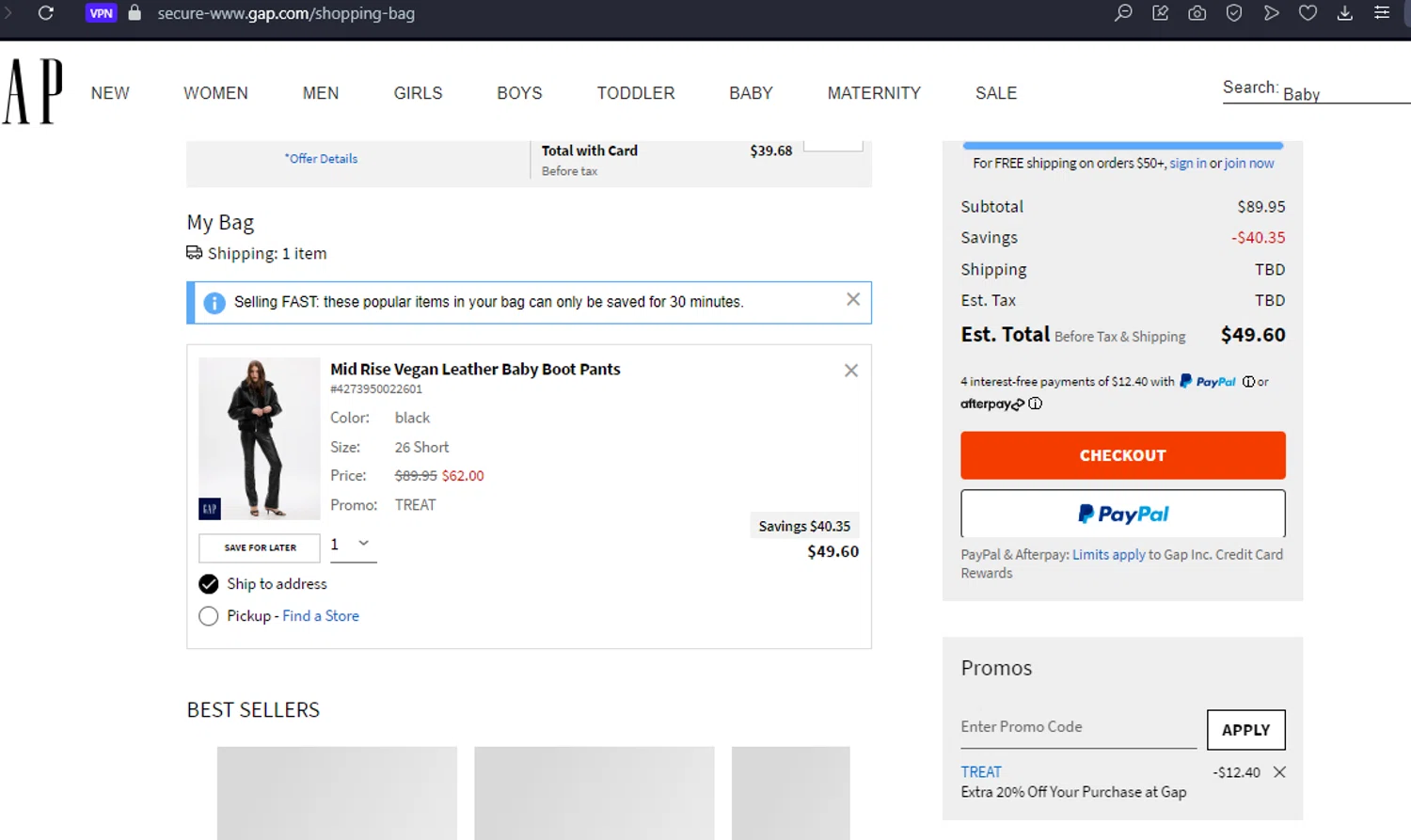Image resolution: width=1411 pixels, height=840 pixels.
Task: Open the TODDLER menu
Action: pos(636,93)
